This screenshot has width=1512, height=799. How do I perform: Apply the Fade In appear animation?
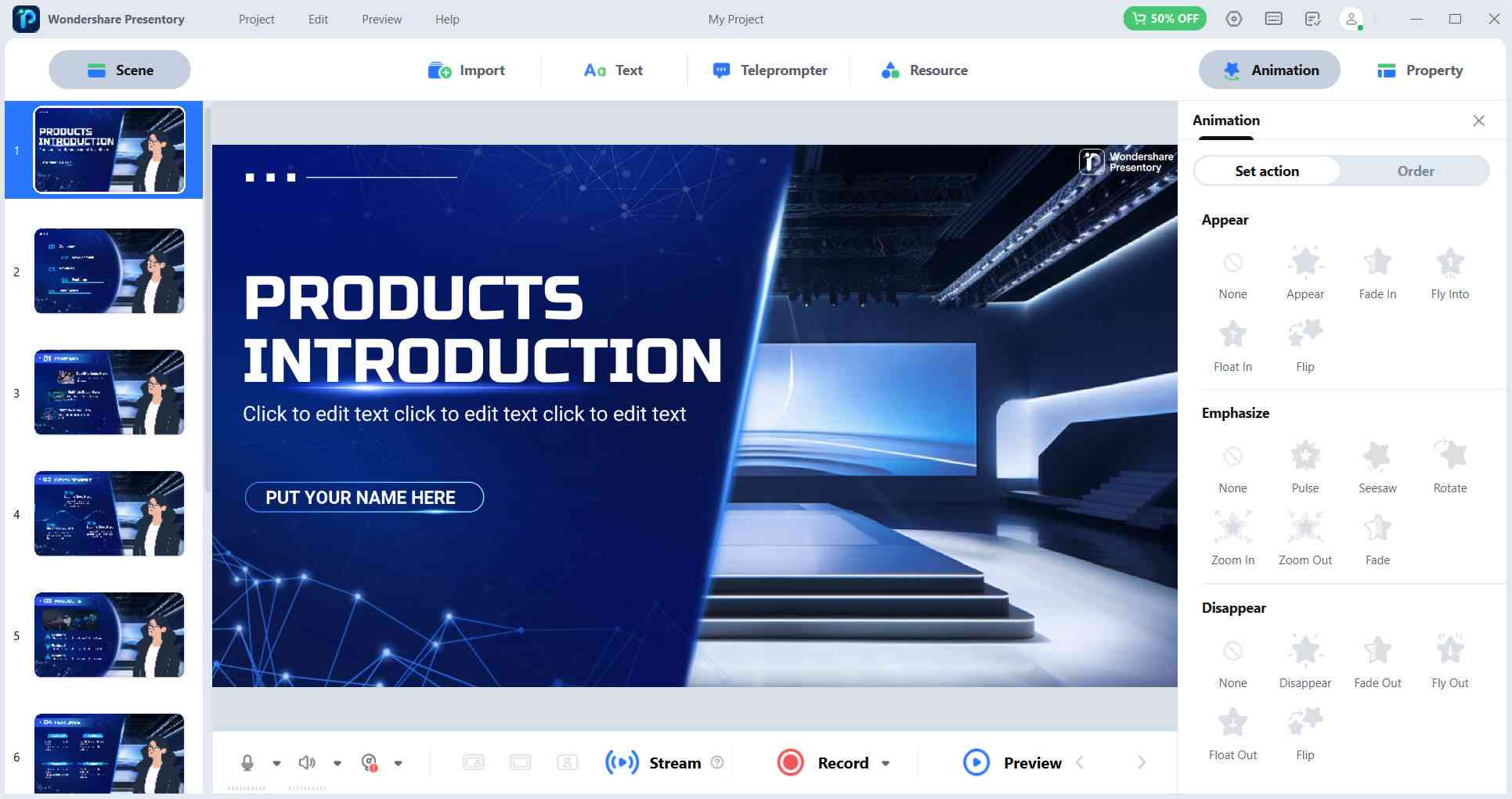click(1377, 270)
